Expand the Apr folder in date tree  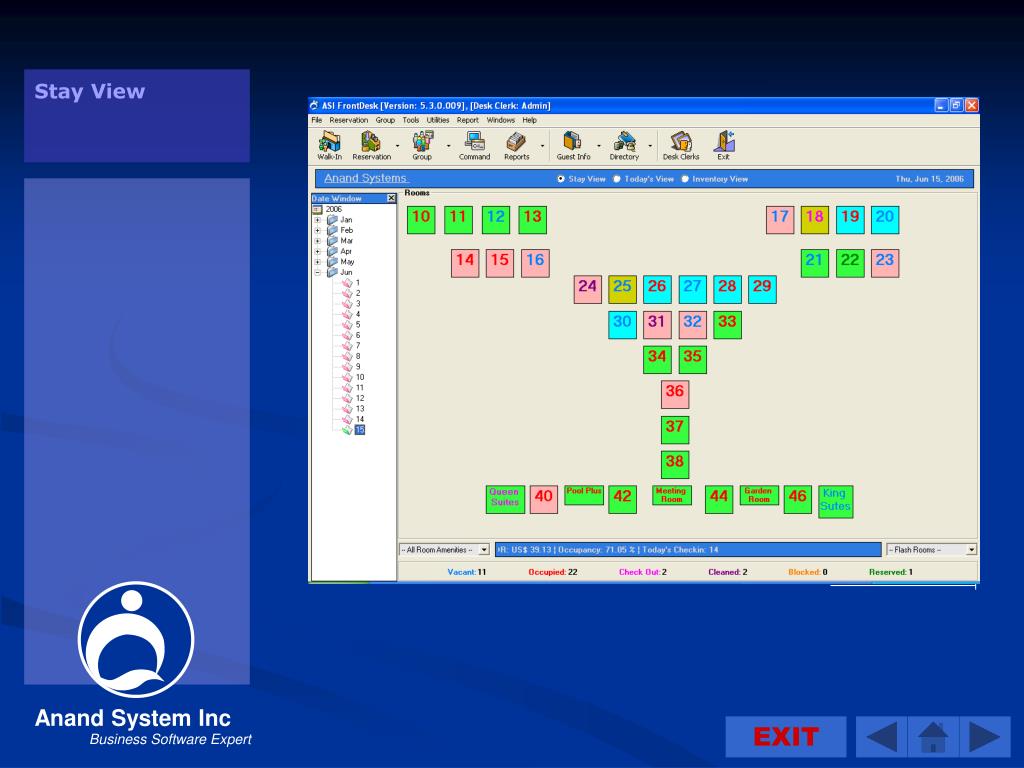click(317, 251)
